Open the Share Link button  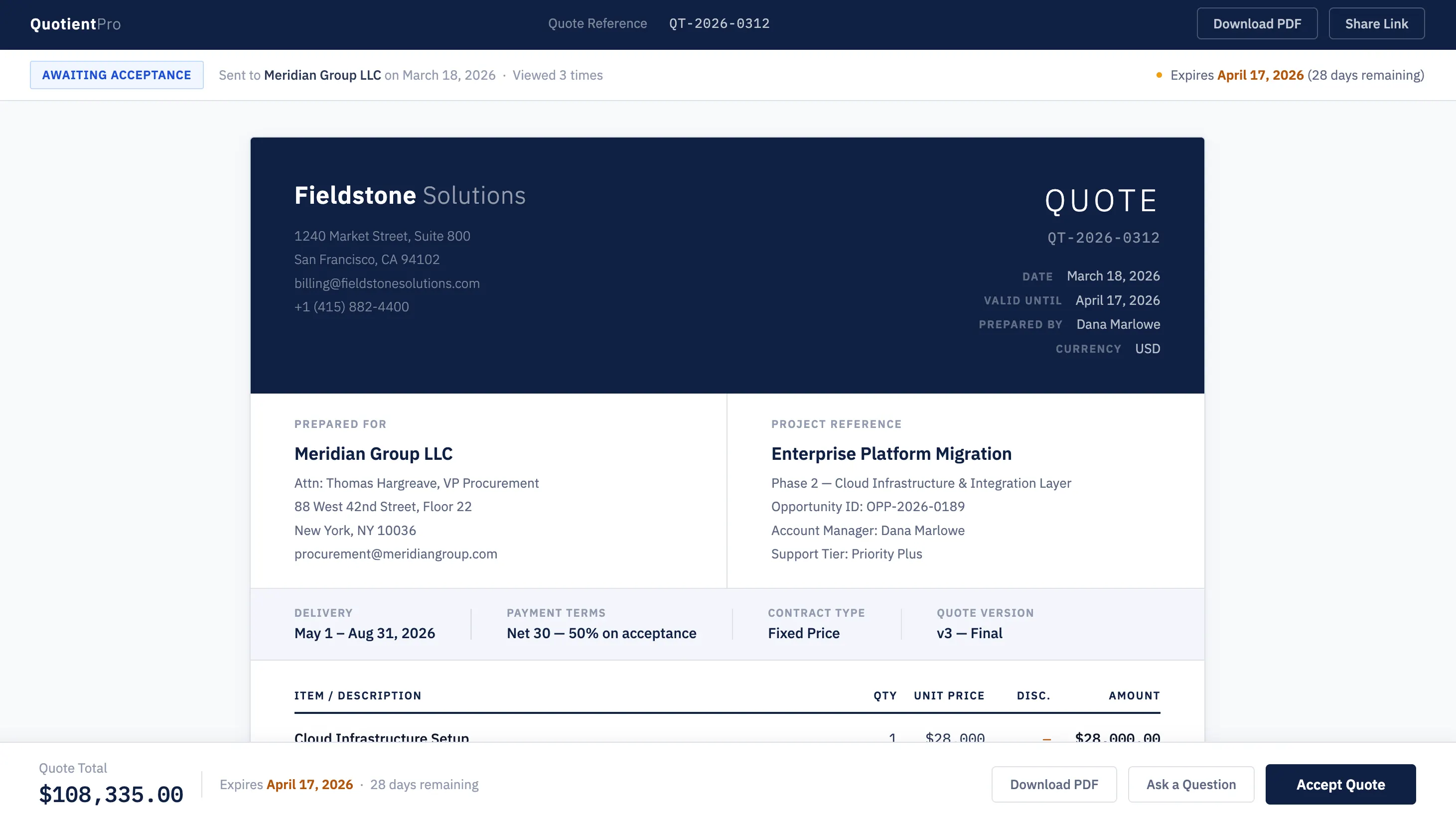click(x=1376, y=24)
